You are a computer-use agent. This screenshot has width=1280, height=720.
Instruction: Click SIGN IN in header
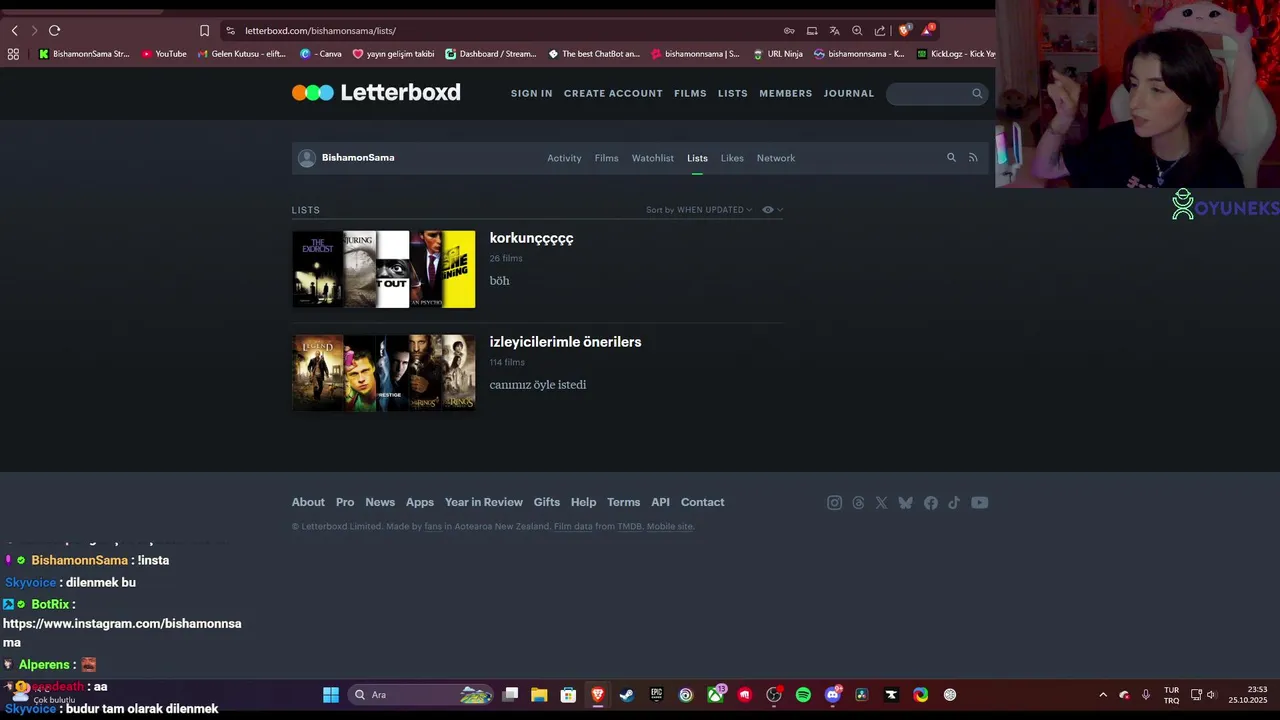click(x=532, y=93)
